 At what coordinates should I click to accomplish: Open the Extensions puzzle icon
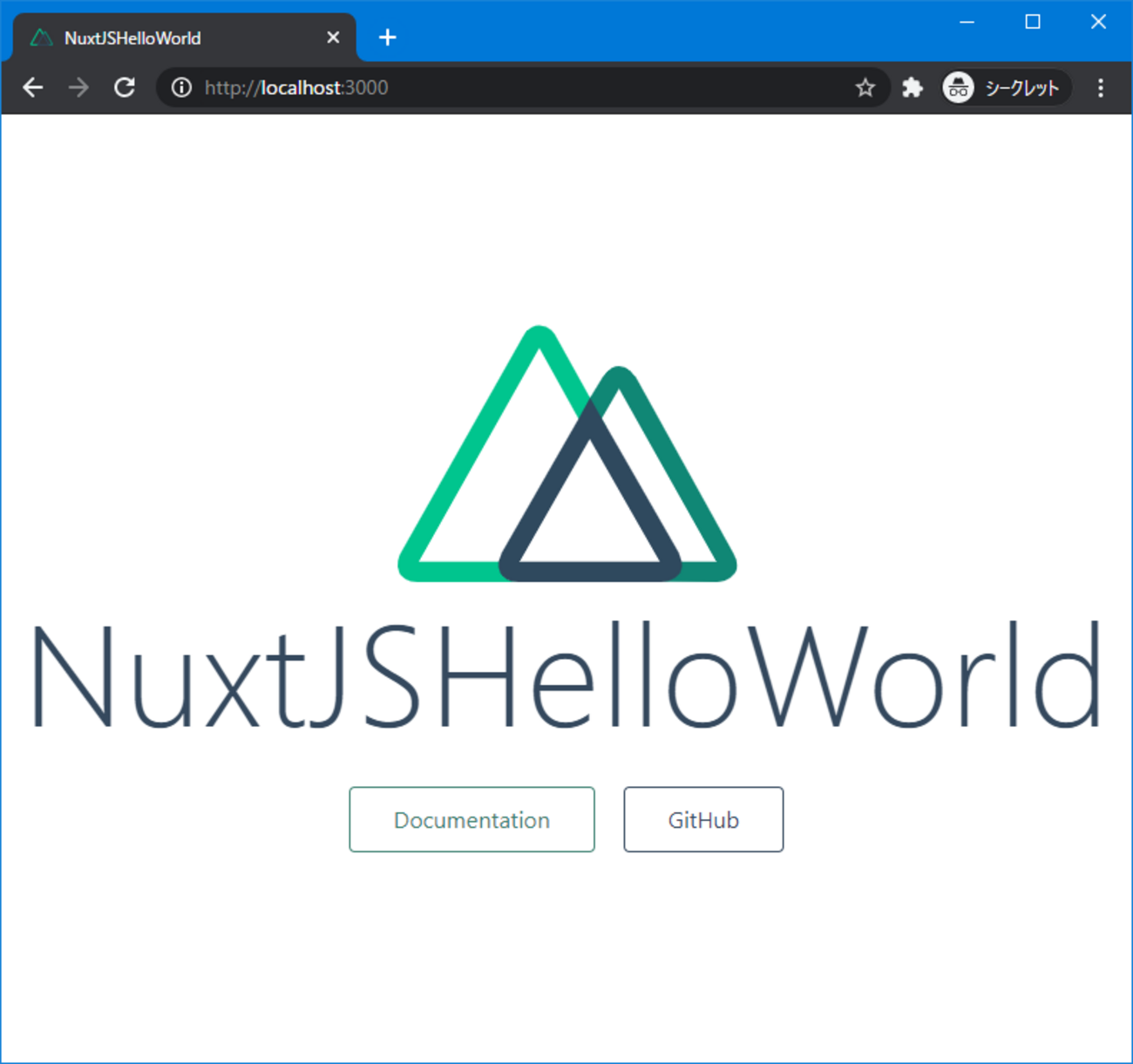(x=913, y=87)
